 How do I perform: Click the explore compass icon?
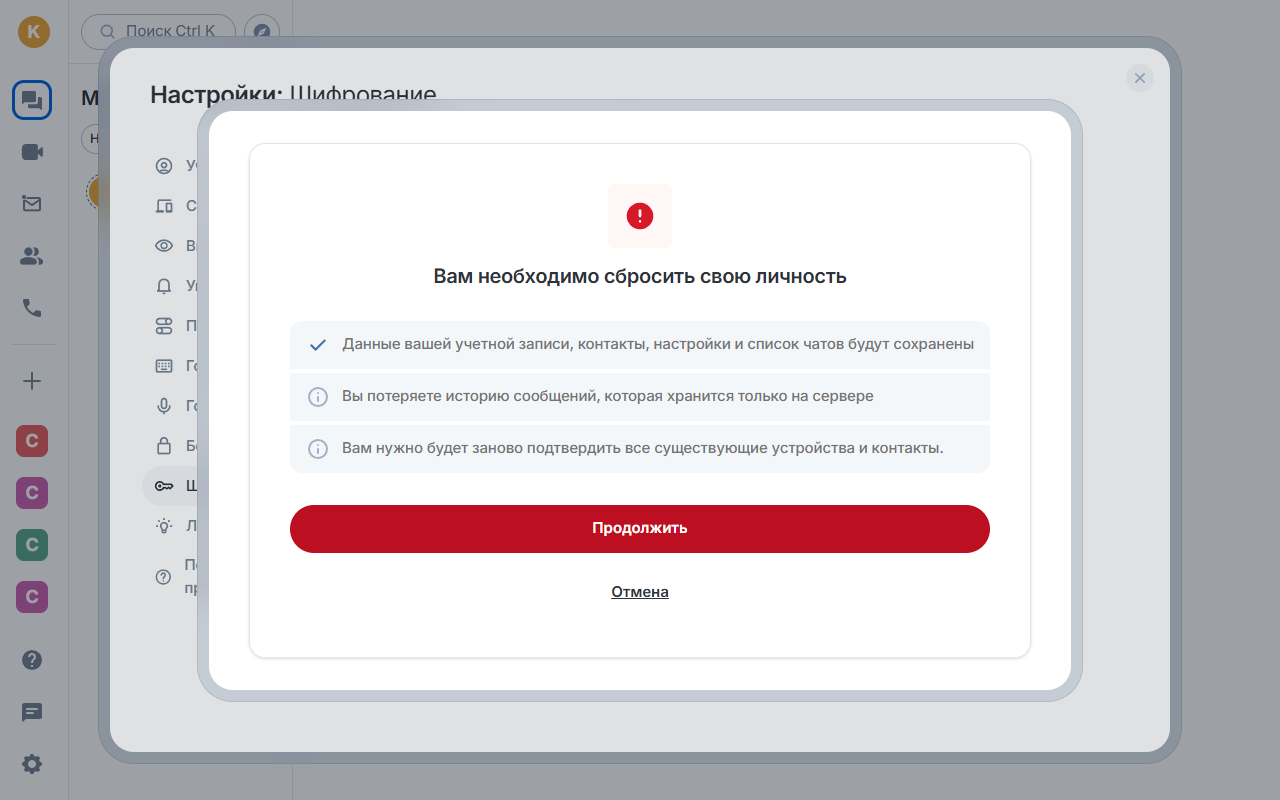pos(262,31)
